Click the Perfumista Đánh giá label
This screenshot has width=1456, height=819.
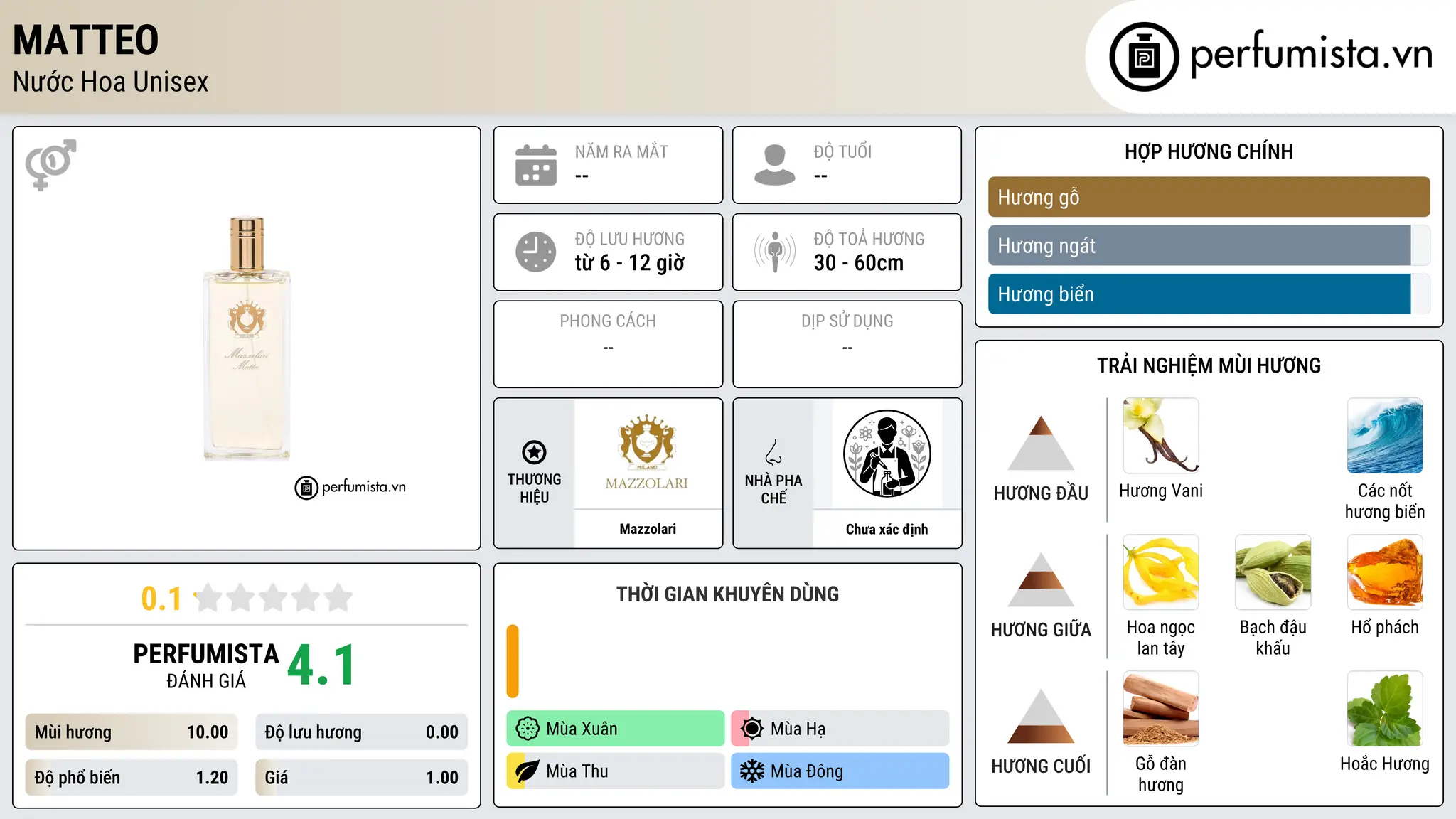point(206,665)
